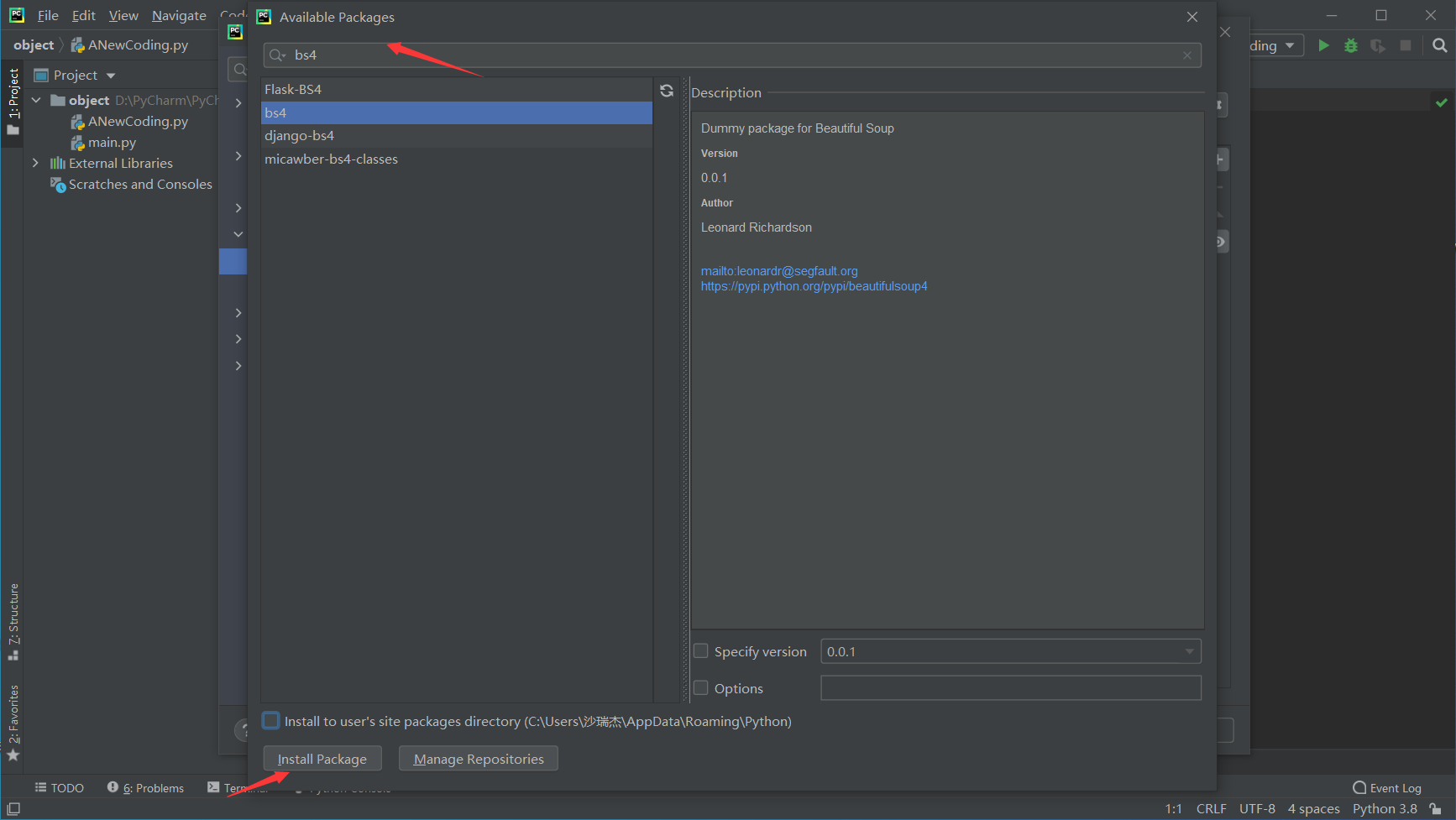Open the Project view dropdown arrow
This screenshot has height=820, width=1456.
[x=111, y=76]
